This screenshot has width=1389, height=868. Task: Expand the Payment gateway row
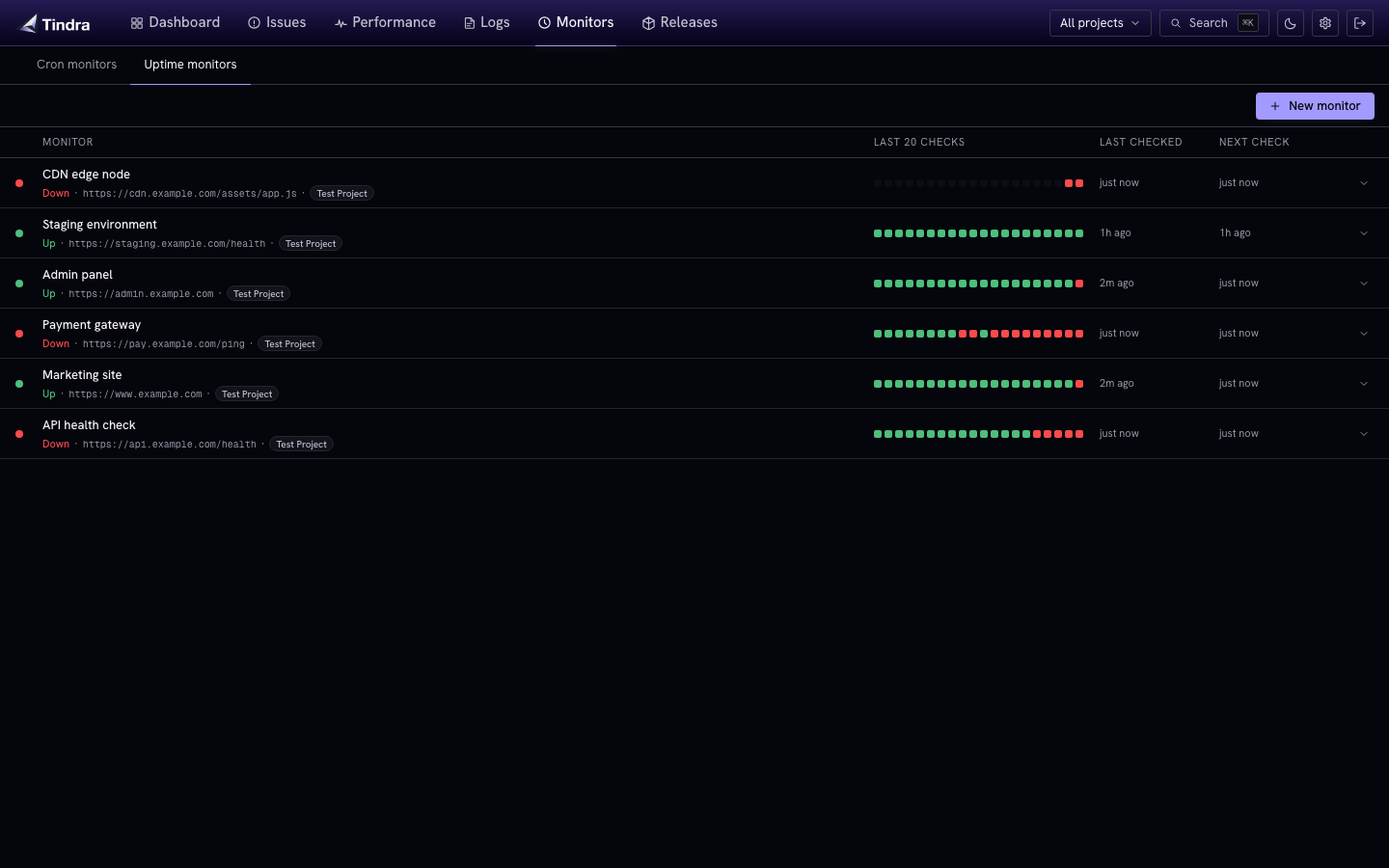(x=1364, y=334)
